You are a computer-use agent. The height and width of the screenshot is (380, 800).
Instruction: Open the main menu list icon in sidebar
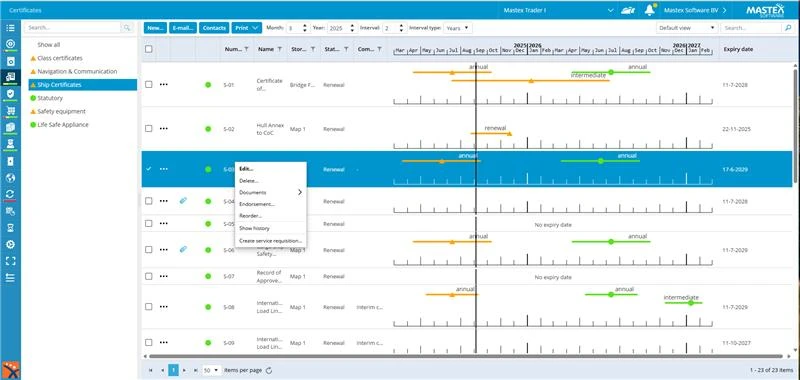point(10,28)
